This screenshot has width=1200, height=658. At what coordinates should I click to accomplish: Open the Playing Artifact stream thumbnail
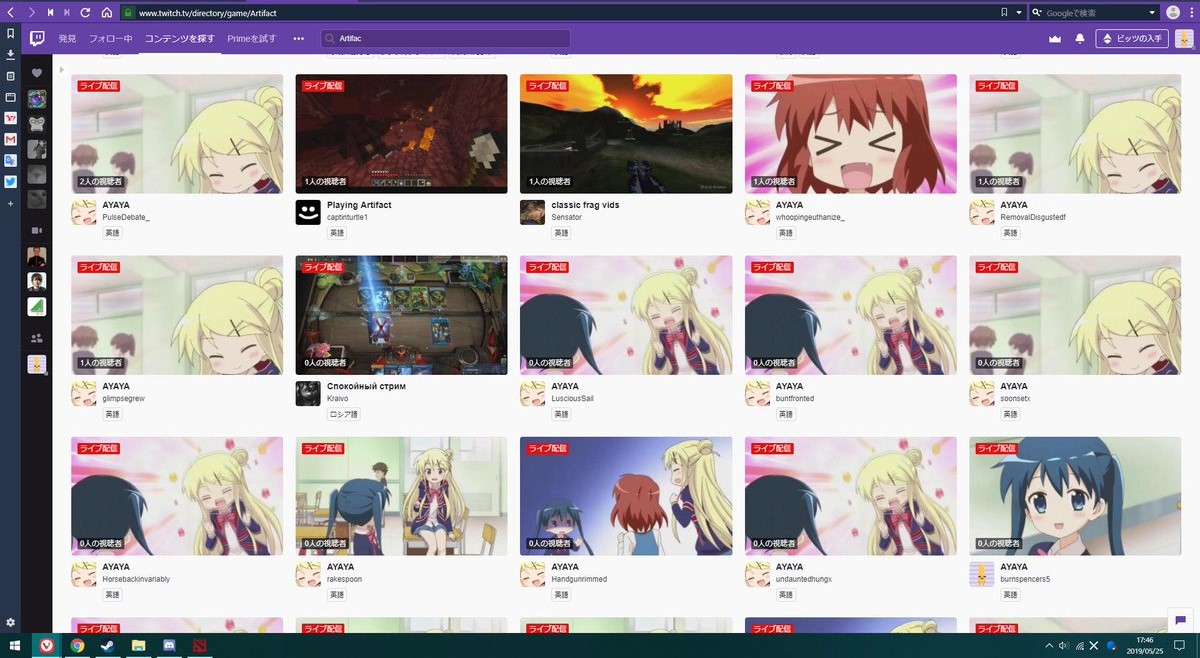pyautogui.click(x=401, y=134)
